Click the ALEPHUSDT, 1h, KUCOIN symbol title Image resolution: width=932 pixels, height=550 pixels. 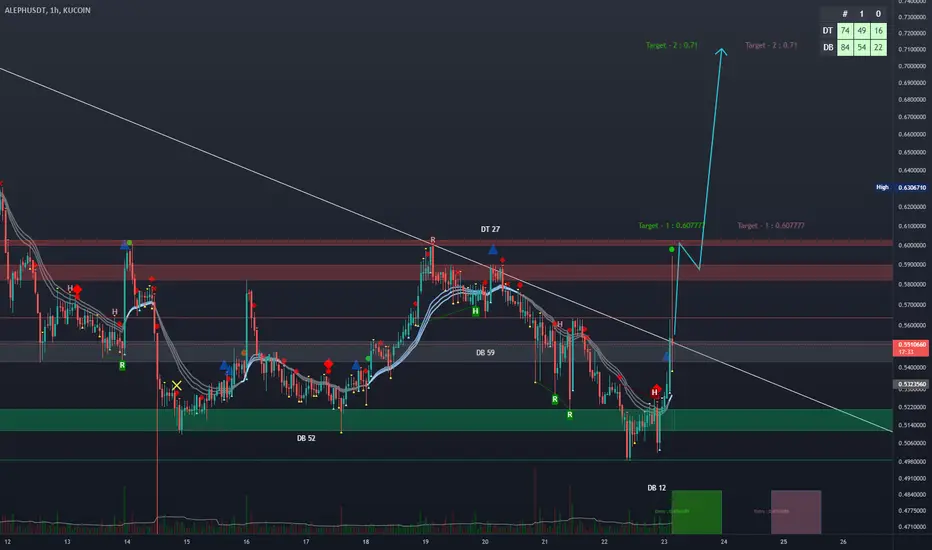click(x=48, y=10)
